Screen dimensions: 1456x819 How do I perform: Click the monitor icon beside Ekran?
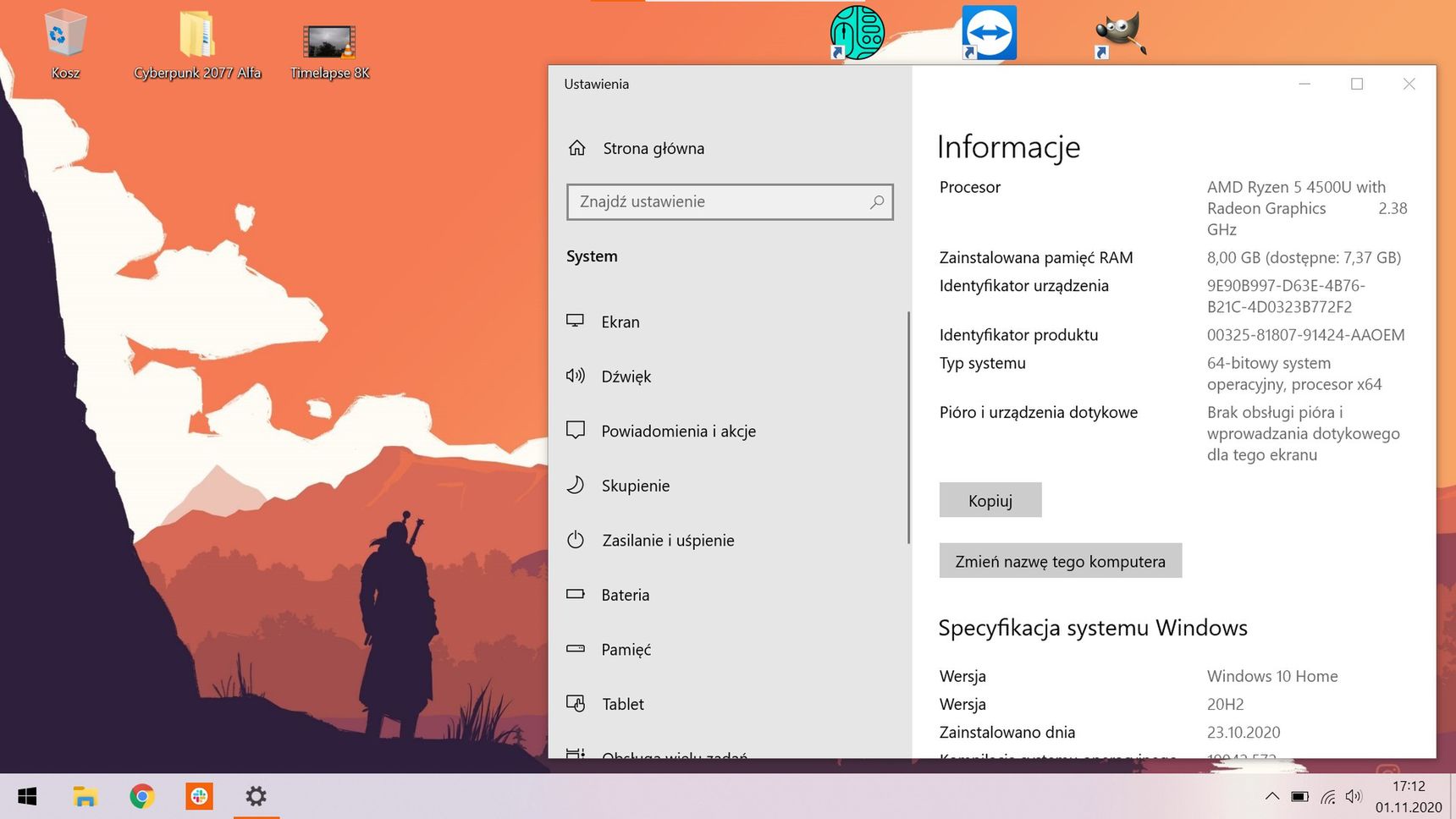coord(576,321)
